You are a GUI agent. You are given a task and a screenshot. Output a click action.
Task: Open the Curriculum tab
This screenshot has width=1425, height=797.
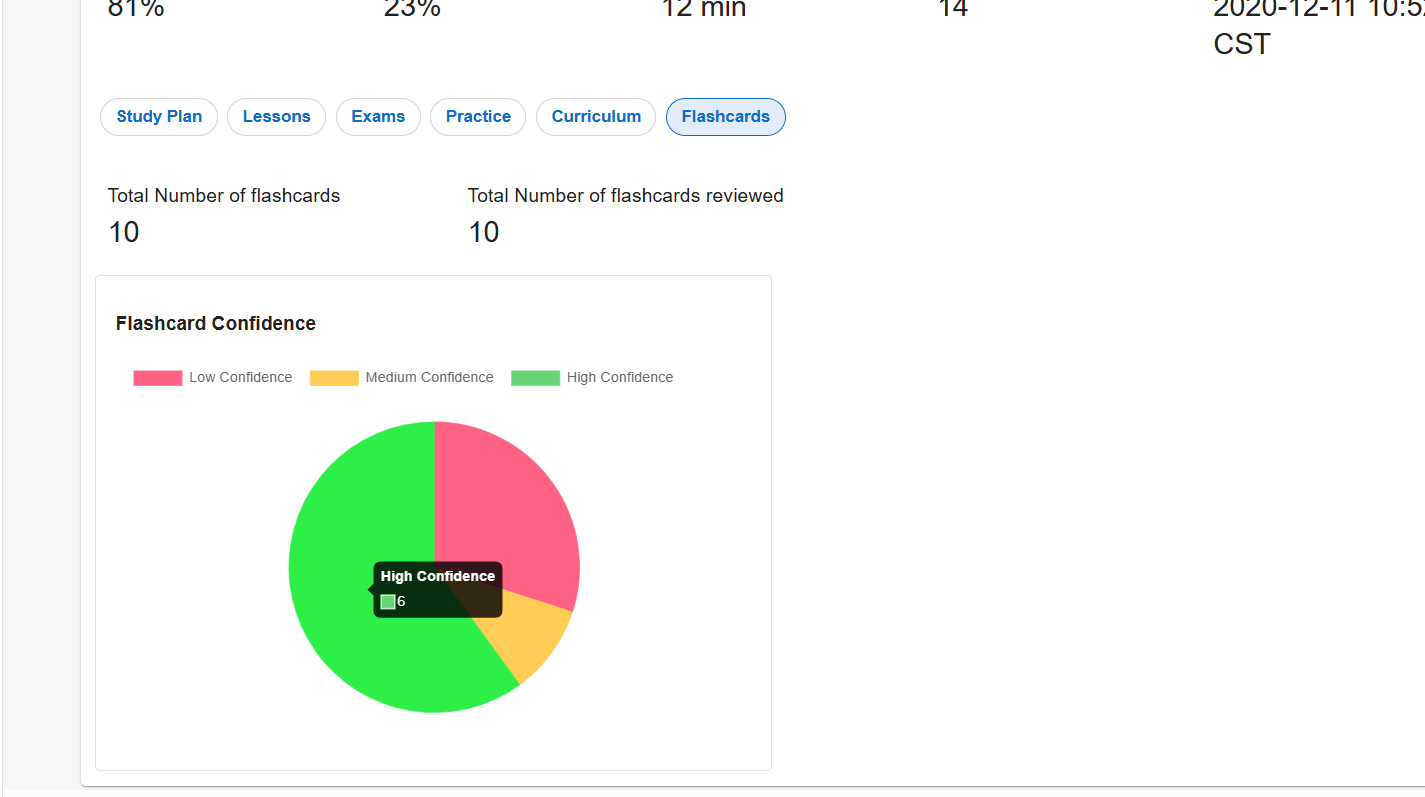pyautogui.click(x=596, y=117)
